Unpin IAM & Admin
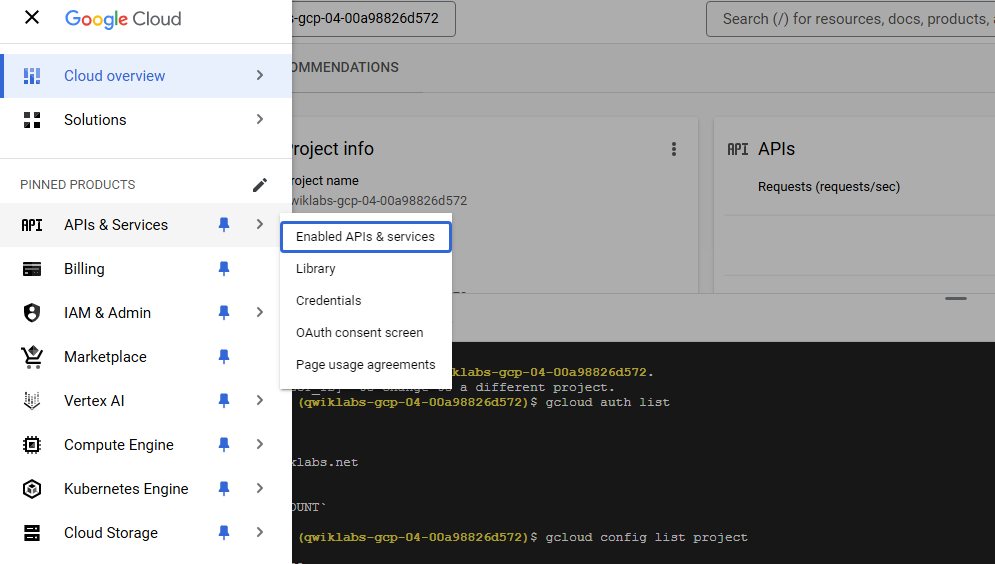The width and height of the screenshot is (995, 564). (224, 312)
